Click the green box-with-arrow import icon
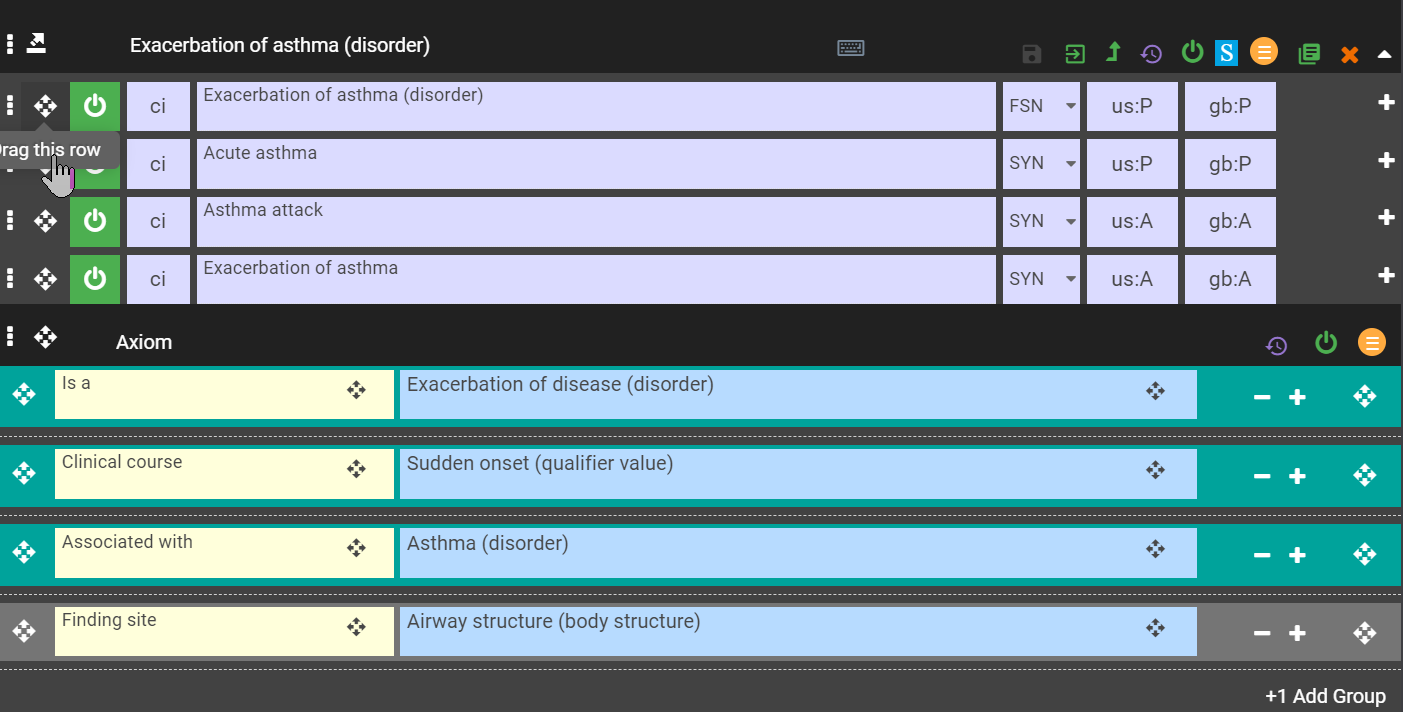 tap(1075, 53)
